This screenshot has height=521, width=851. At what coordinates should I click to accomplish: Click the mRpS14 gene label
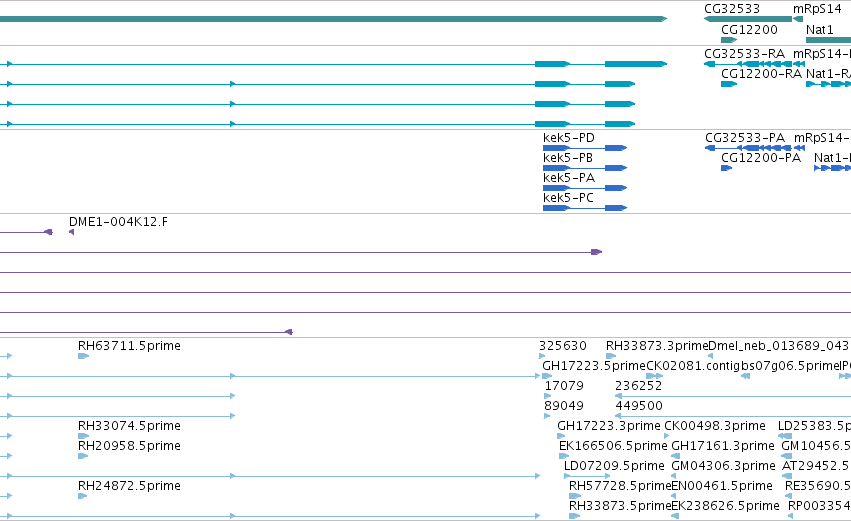tap(817, 9)
